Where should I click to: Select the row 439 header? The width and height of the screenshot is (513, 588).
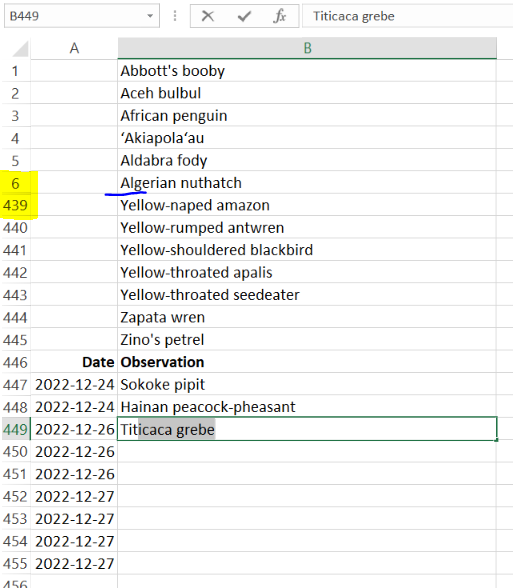tap(15, 205)
